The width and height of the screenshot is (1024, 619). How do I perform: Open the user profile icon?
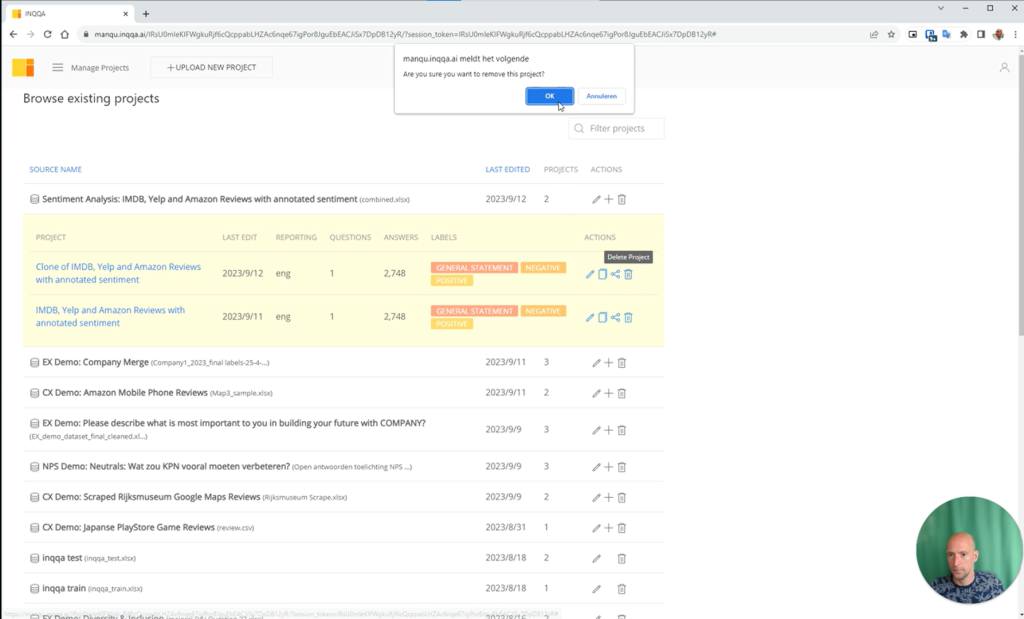1004,67
